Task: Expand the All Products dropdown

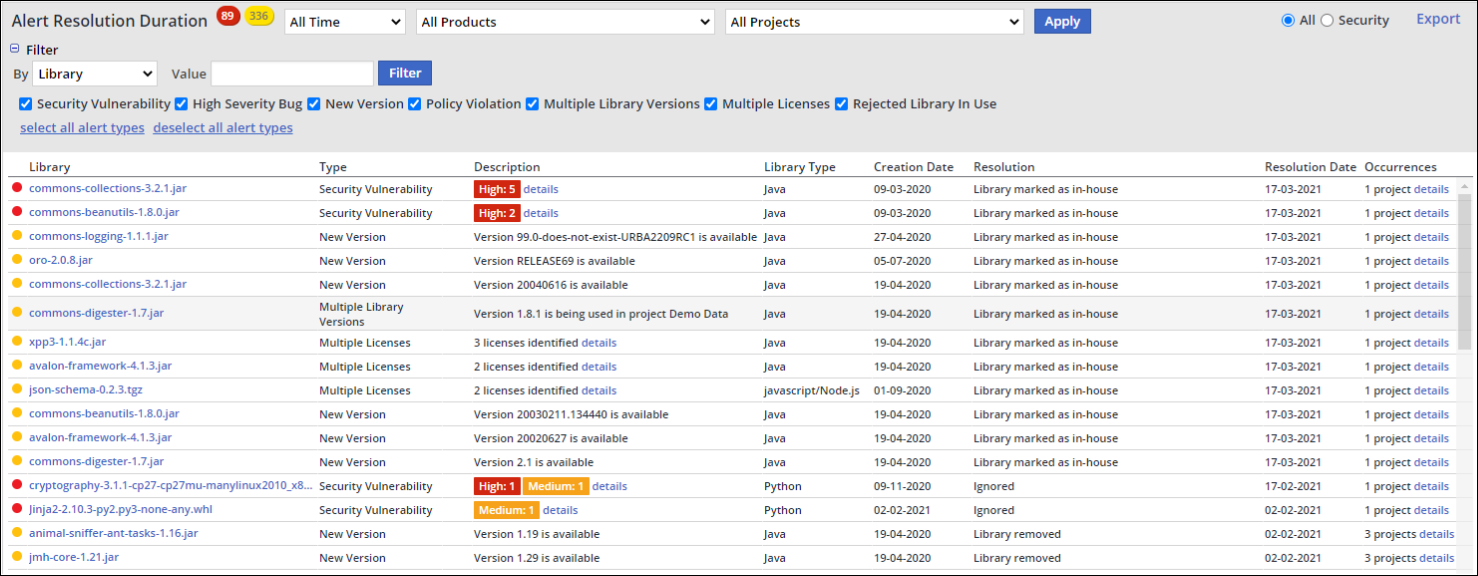Action: (565, 22)
